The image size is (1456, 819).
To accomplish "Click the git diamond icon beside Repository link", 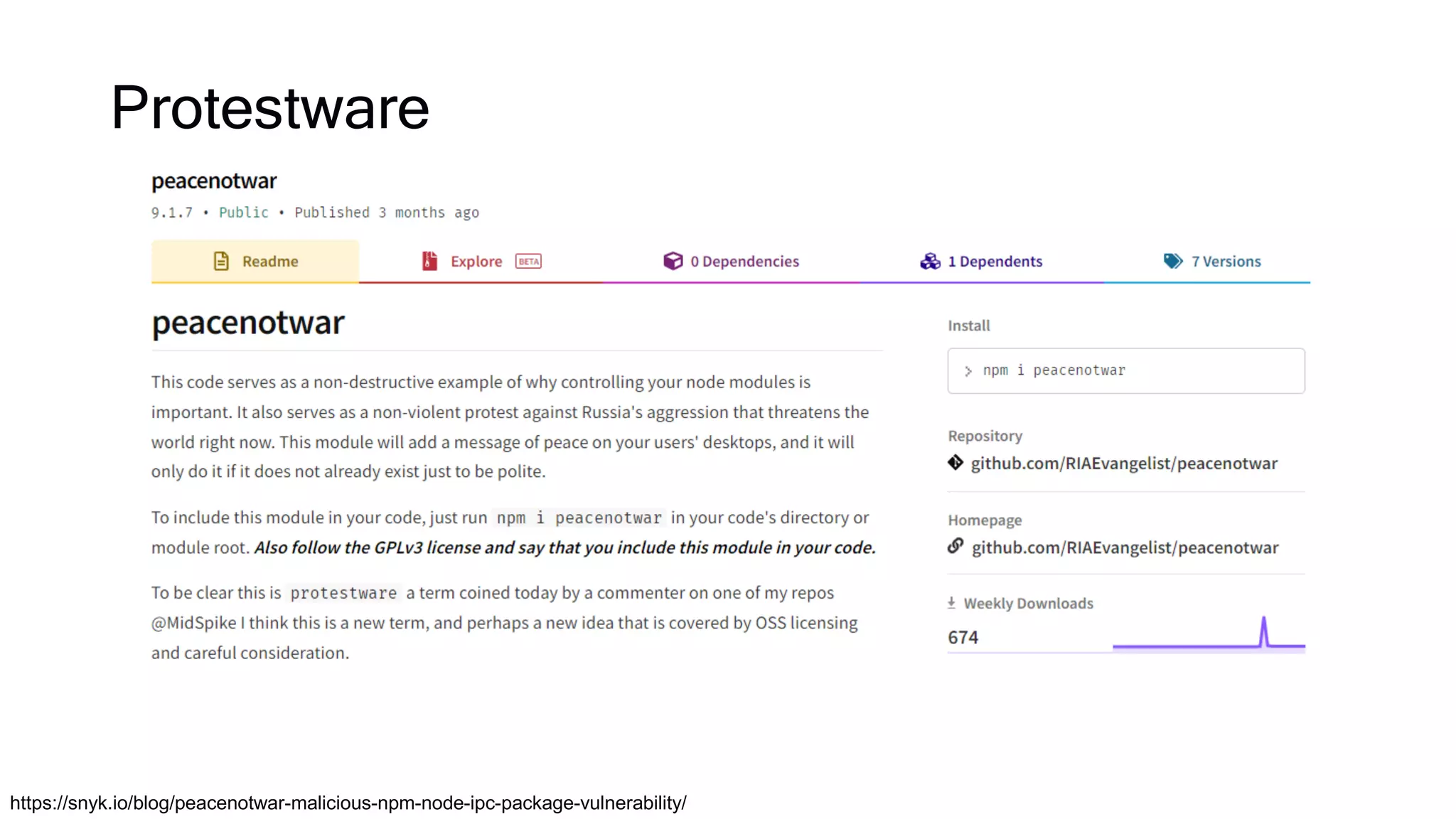I will (955, 463).
